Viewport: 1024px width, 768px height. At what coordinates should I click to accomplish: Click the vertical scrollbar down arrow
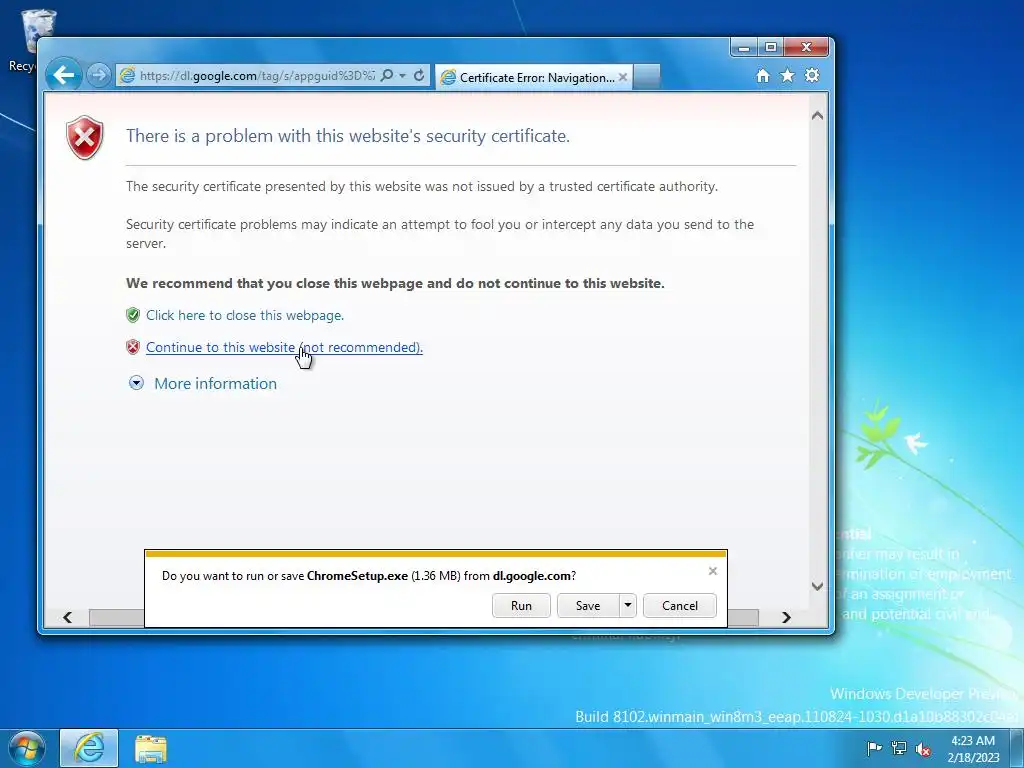tap(817, 586)
